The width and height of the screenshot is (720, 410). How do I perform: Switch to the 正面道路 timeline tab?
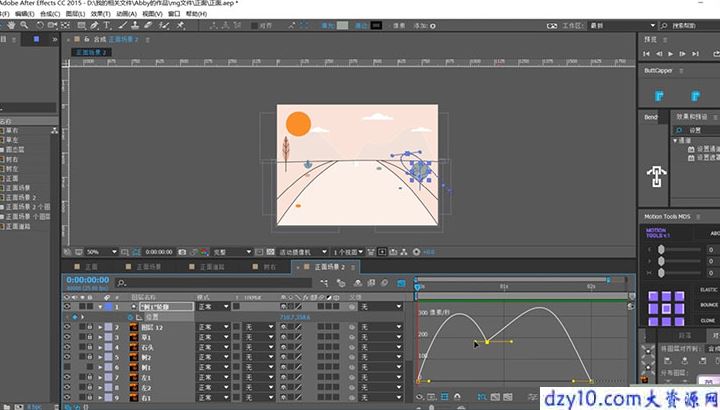(x=212, y=267)
